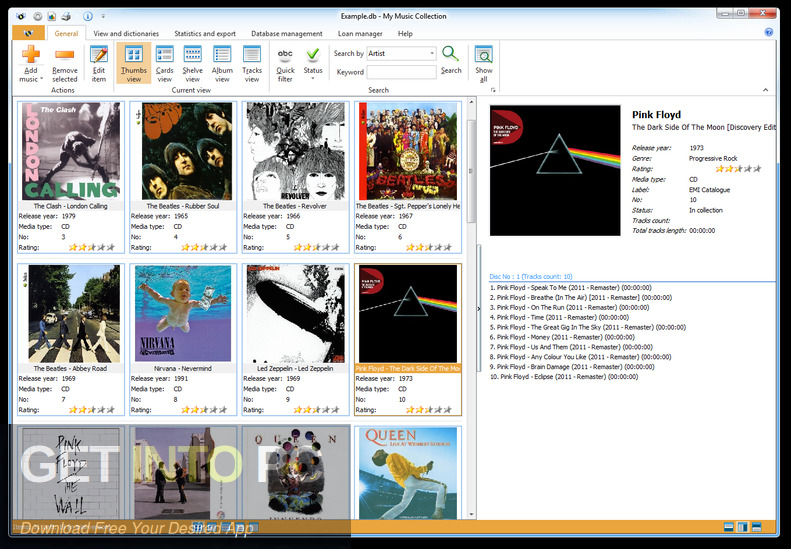This screenshot has width=791, height=549.
Task: Select track 'Pink Floyd - Time'
Action: pos(559,317)
